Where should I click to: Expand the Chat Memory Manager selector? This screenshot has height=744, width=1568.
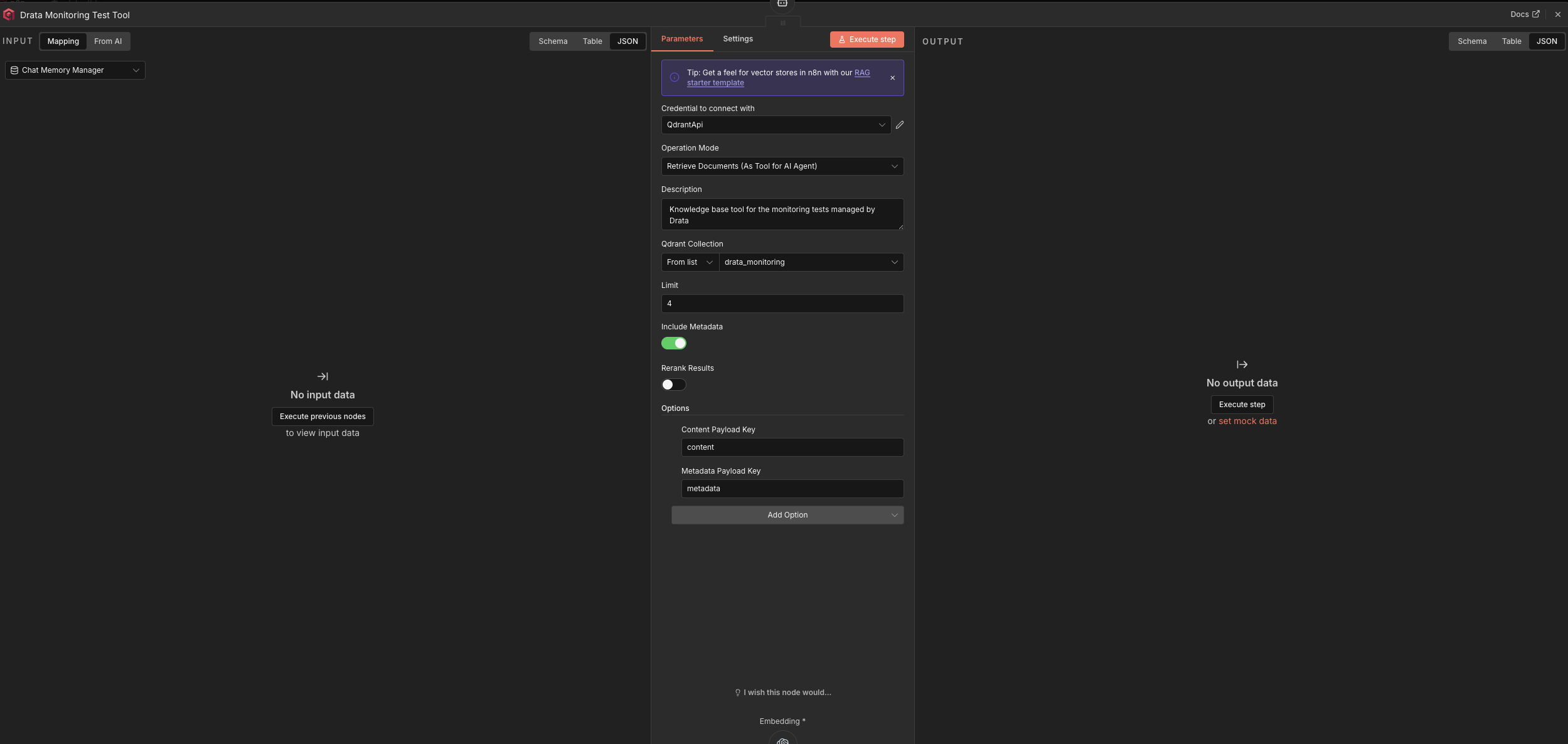click(x=75, y=70)
